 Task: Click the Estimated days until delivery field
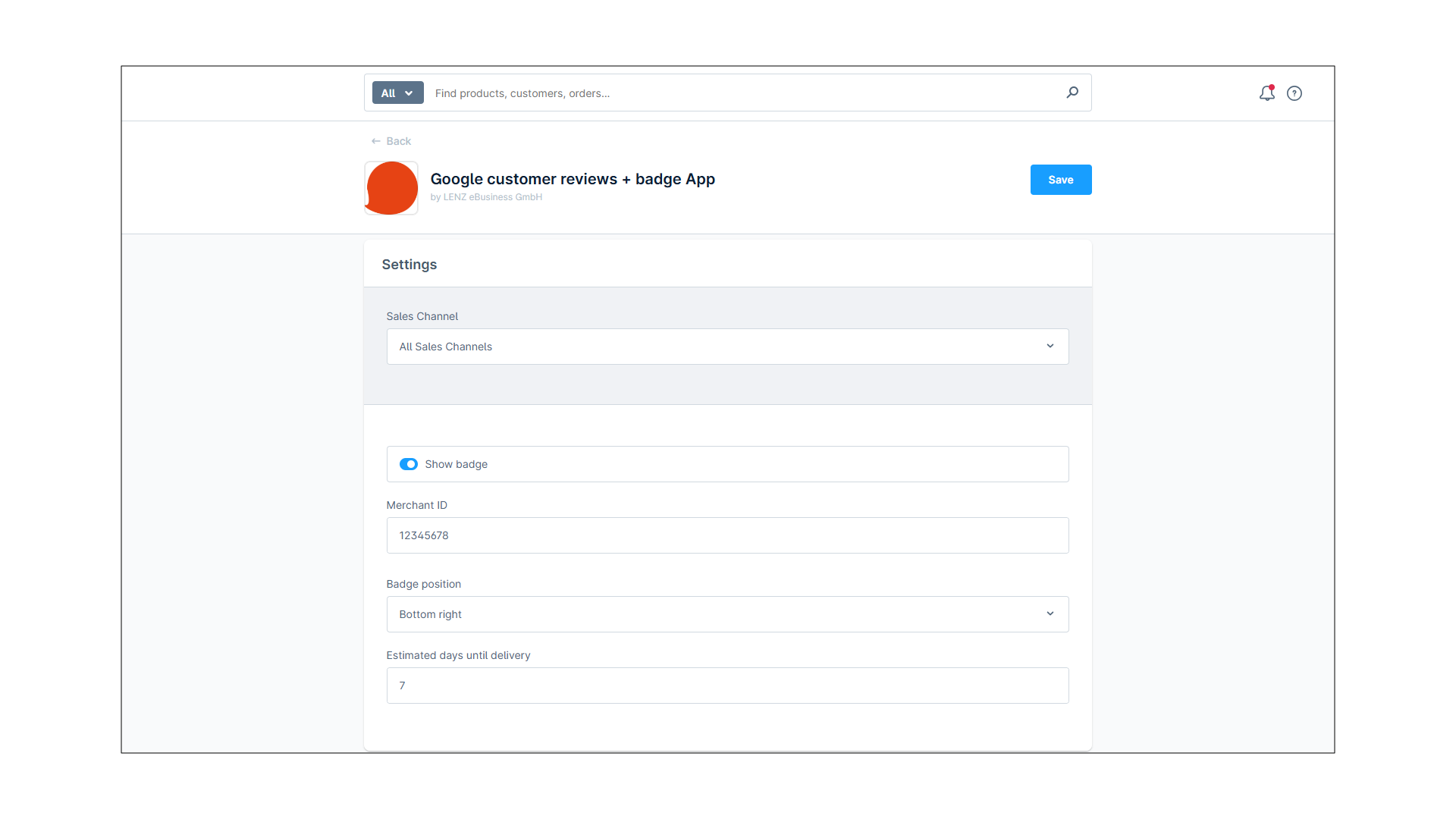coord(728,686)
